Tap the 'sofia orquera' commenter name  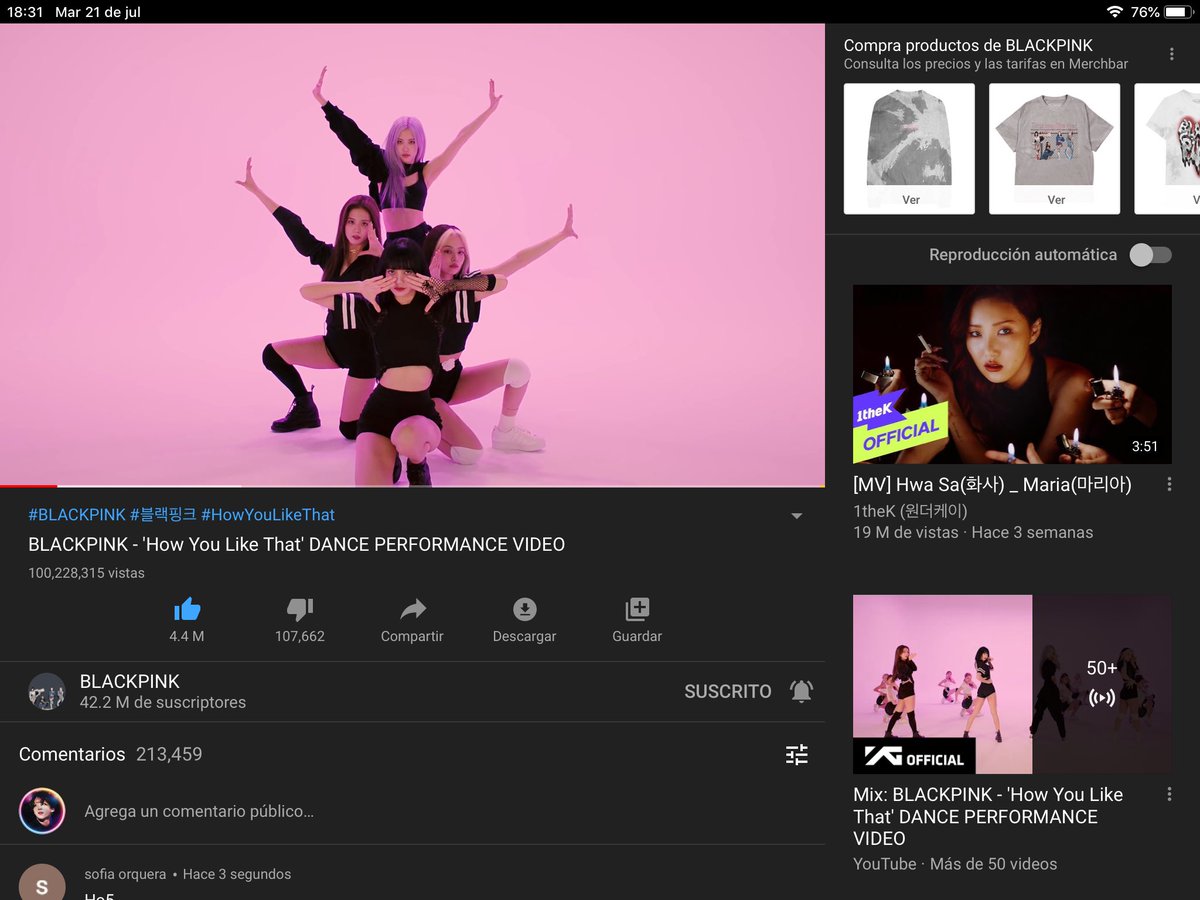click(125, 874)
